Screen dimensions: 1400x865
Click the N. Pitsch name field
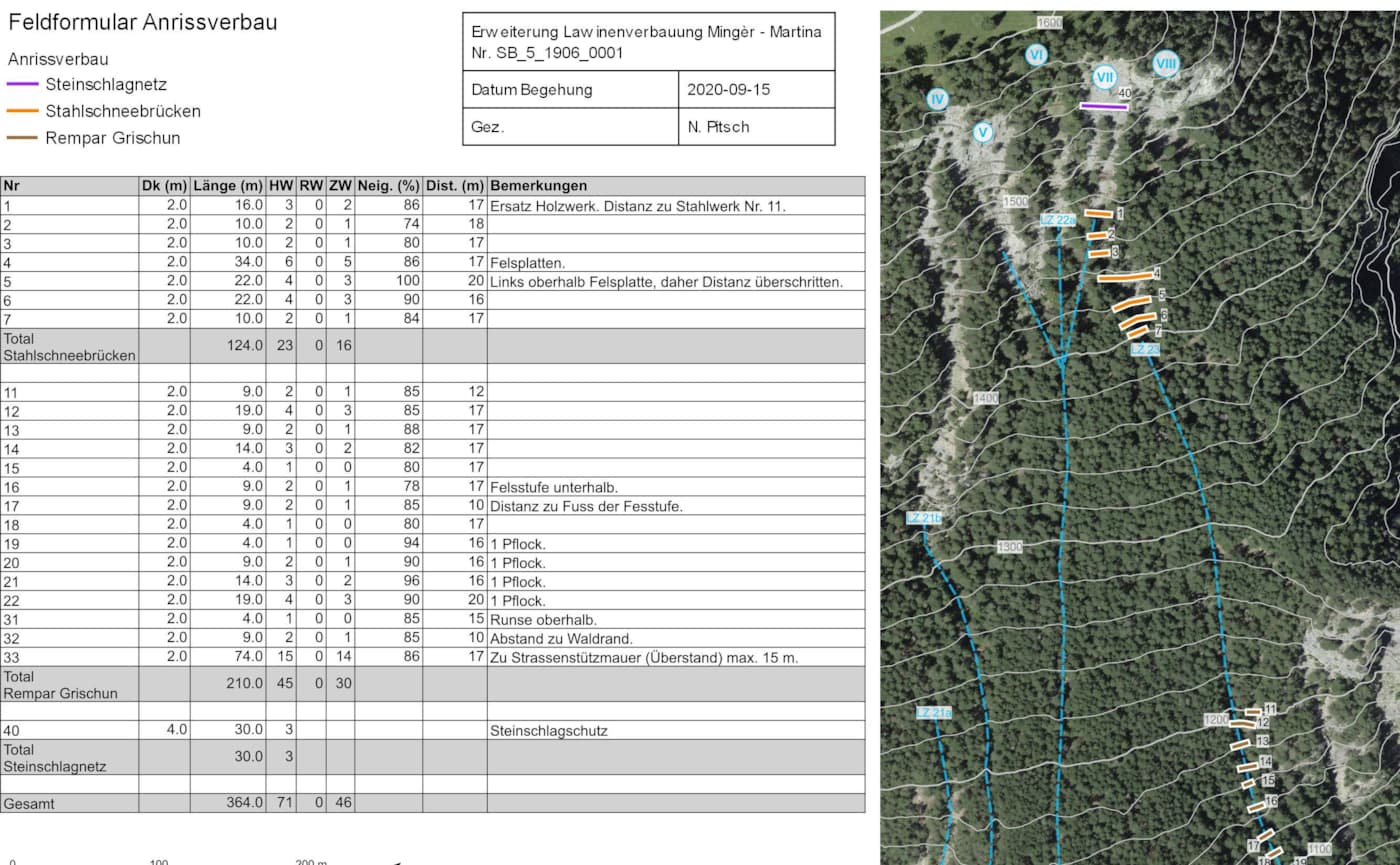(718, 127)
